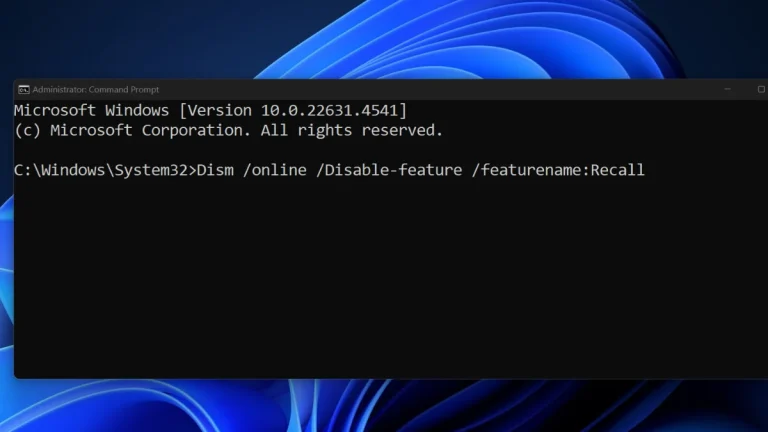Click the /online switch text
The width and height of the screenshot is (768, 432).
[275, 170]
